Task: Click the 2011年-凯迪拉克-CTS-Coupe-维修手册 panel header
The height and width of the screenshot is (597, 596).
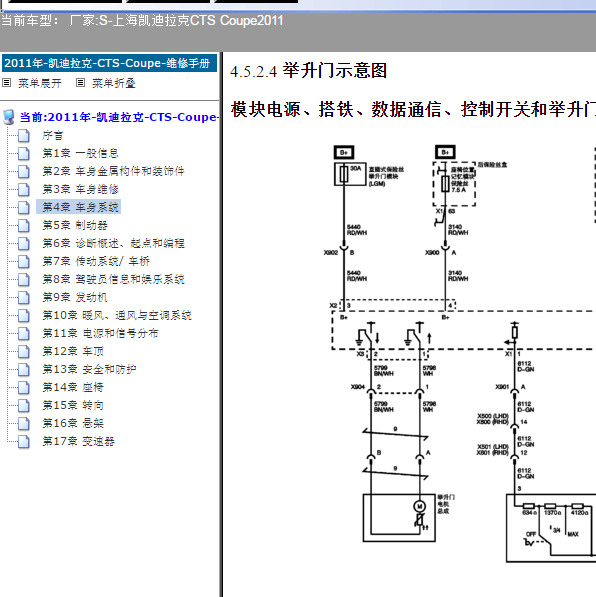Action: click(109, 63)
